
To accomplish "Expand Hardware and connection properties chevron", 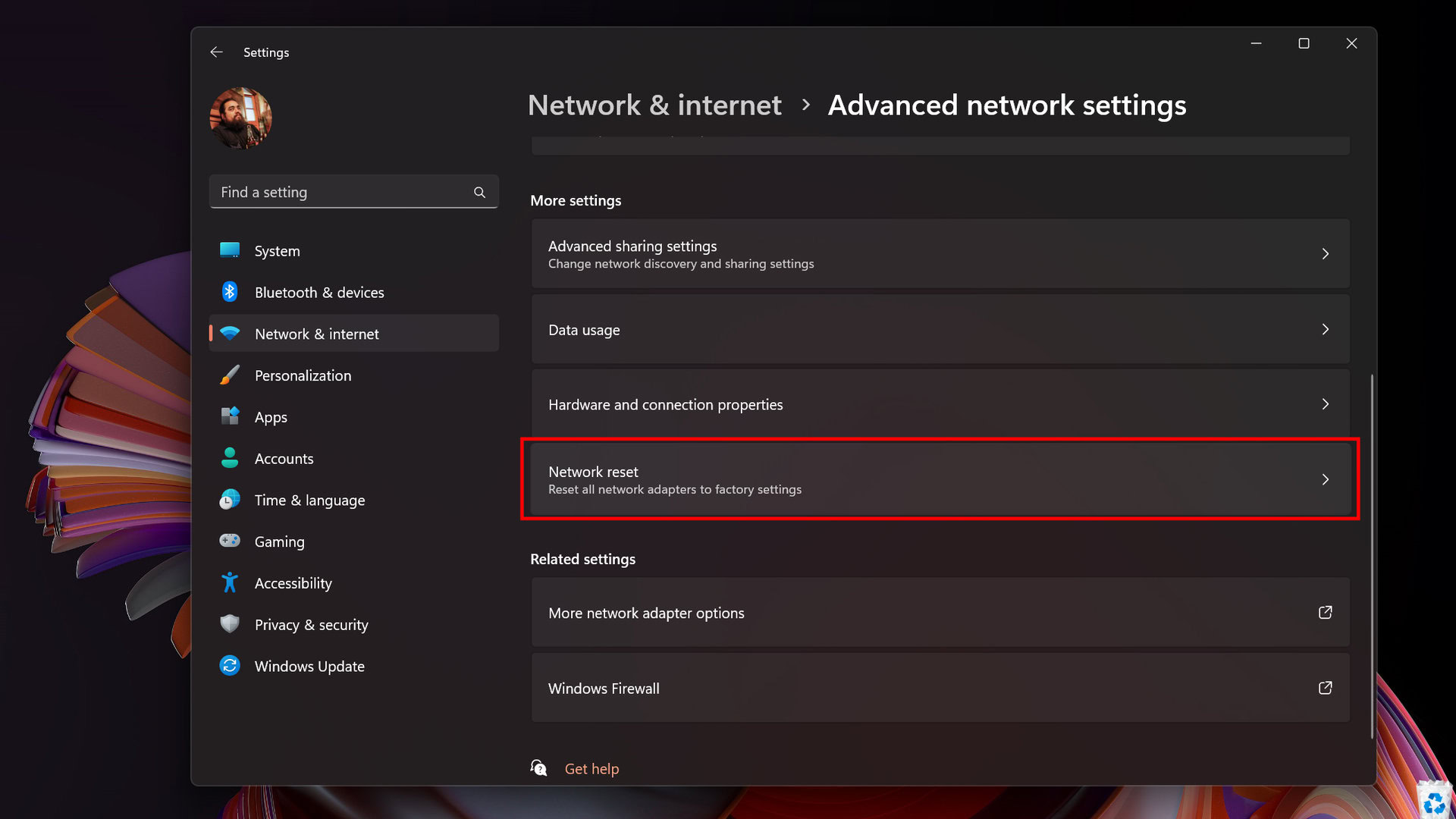I will (x=1325, y=404).
